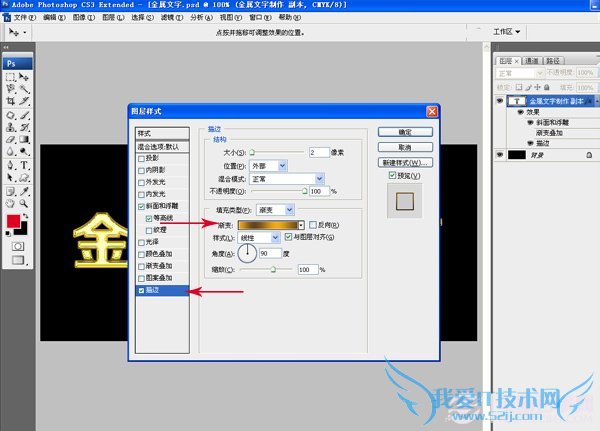Select the Notes tool
The height and width of the screenshot is (431, 600).
tap(10, 191)
